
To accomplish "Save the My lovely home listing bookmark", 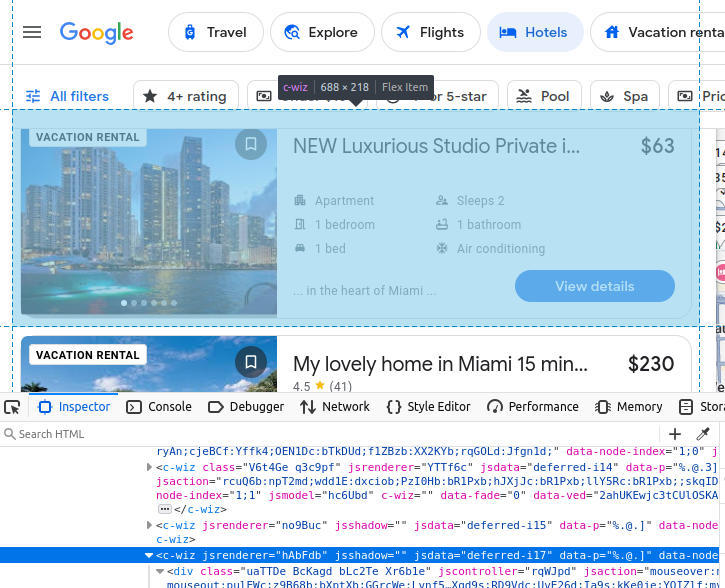I will [251, 362].
